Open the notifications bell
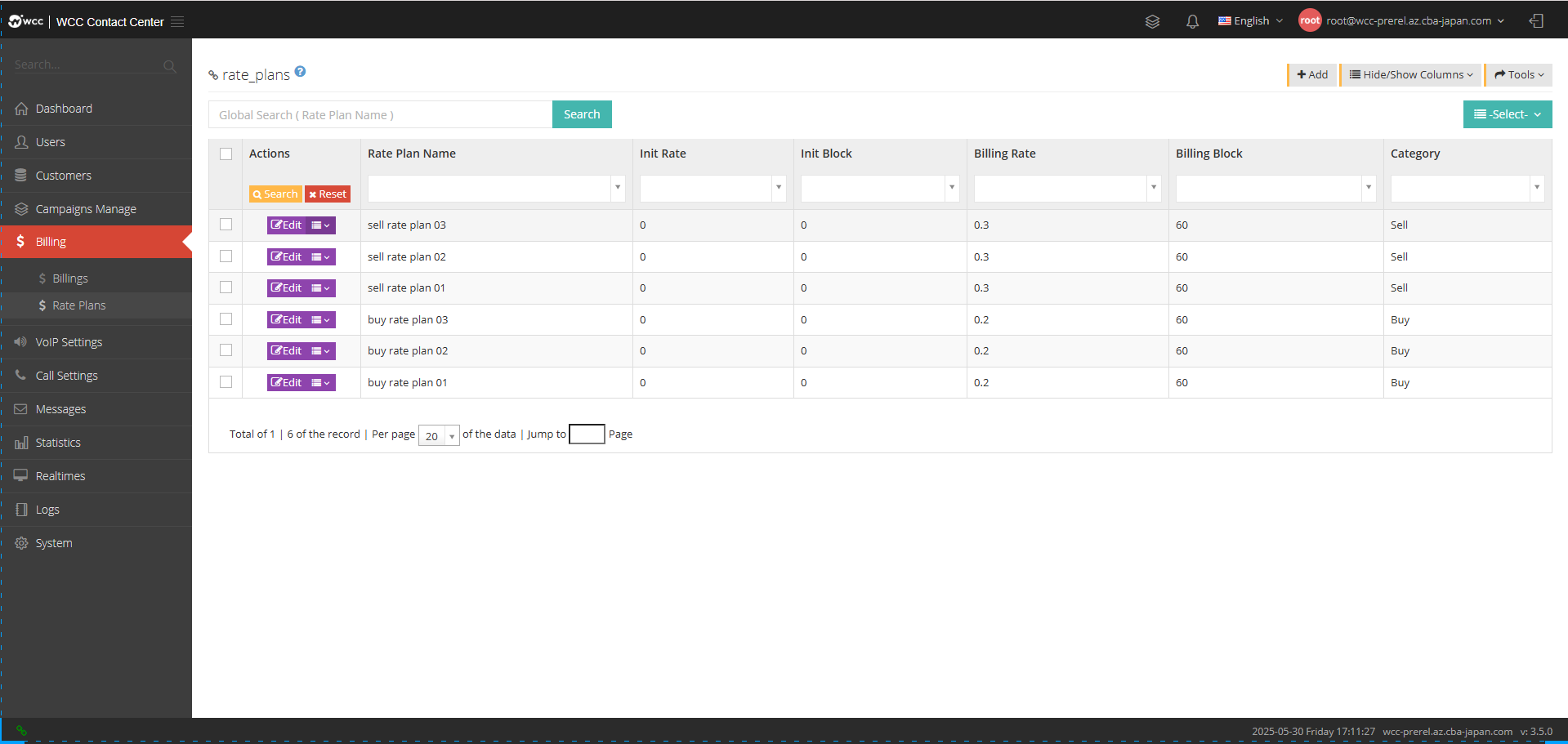Viewport: 1568px width, 744px height. [1192, 21]
